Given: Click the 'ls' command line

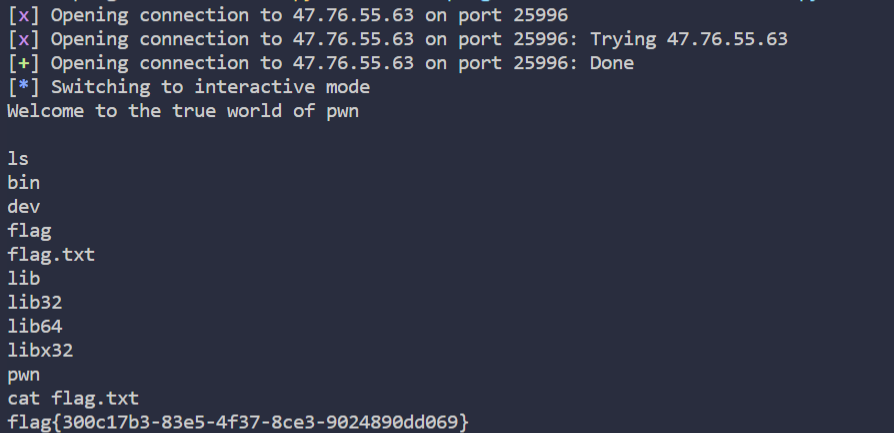Looking at the screenshot, I should pyautogui.click(x=18, y=159).
